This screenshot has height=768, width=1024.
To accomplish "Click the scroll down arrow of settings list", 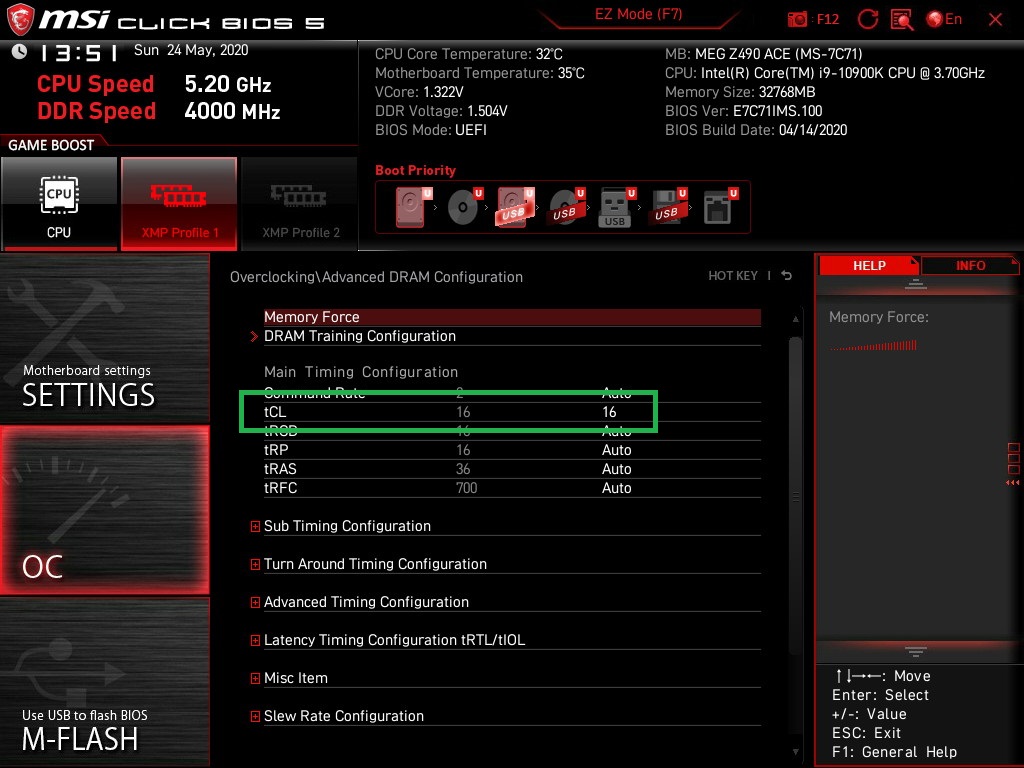I will tap(795, 752).
